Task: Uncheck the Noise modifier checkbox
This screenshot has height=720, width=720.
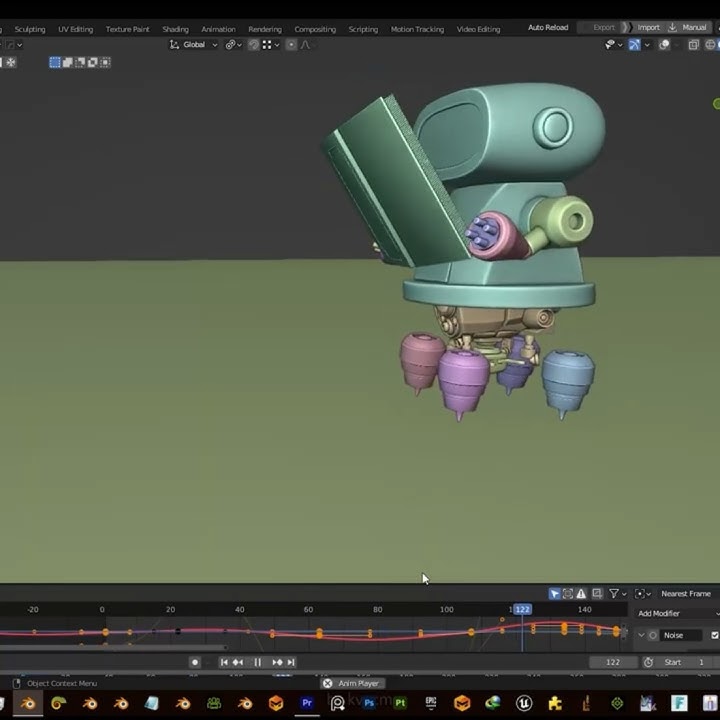Action: [714, 635]
